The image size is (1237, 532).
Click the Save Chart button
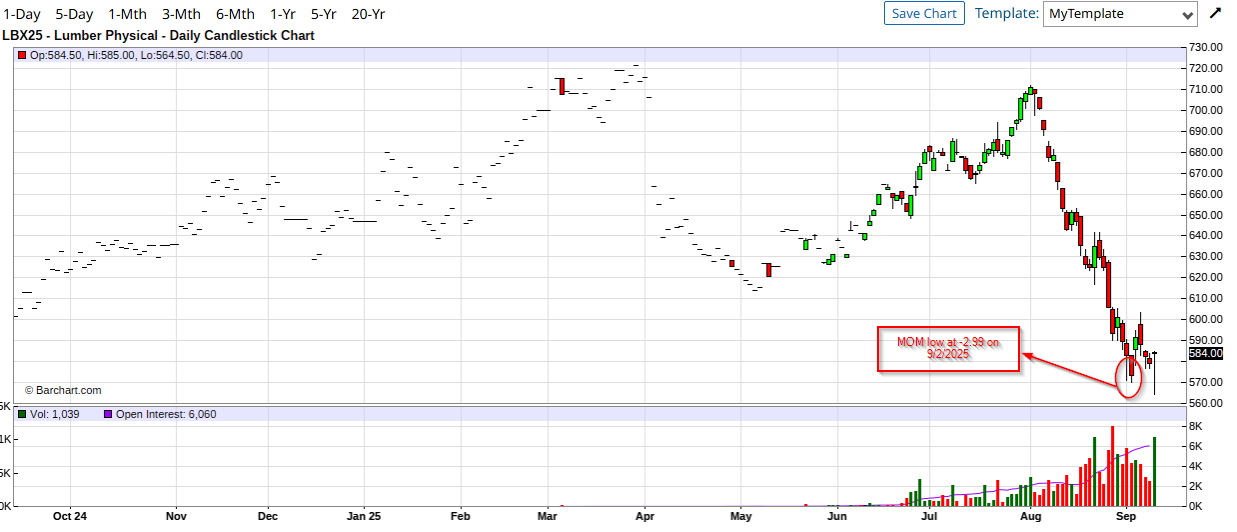(924, 13)
